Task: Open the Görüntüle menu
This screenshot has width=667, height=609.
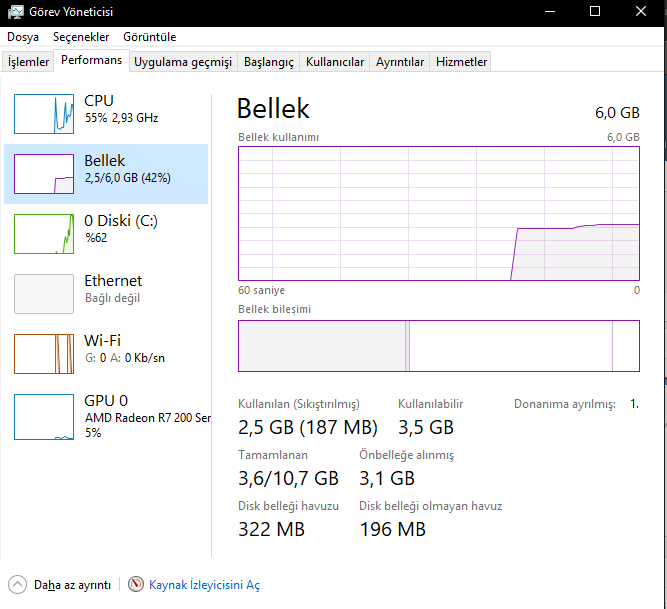Action: [149, 37]
